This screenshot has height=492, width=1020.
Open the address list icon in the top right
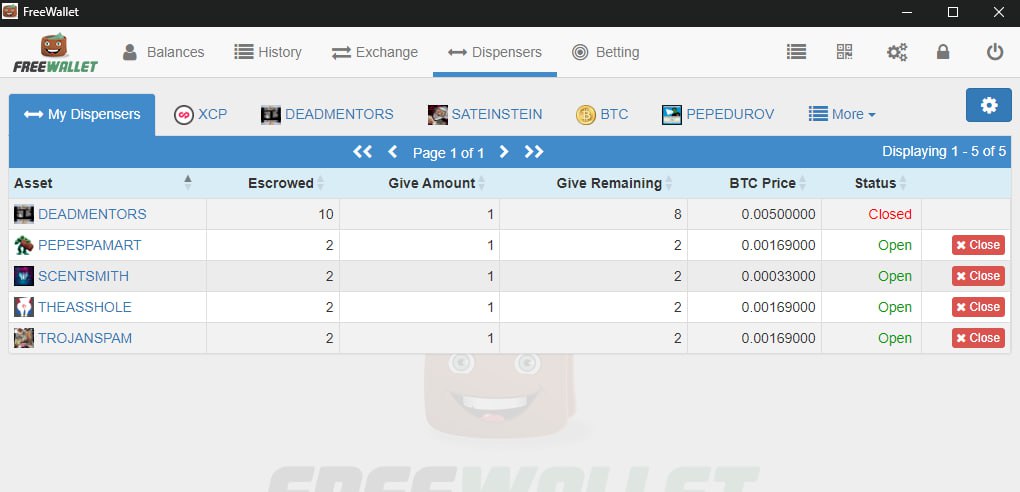pos(796,52)
